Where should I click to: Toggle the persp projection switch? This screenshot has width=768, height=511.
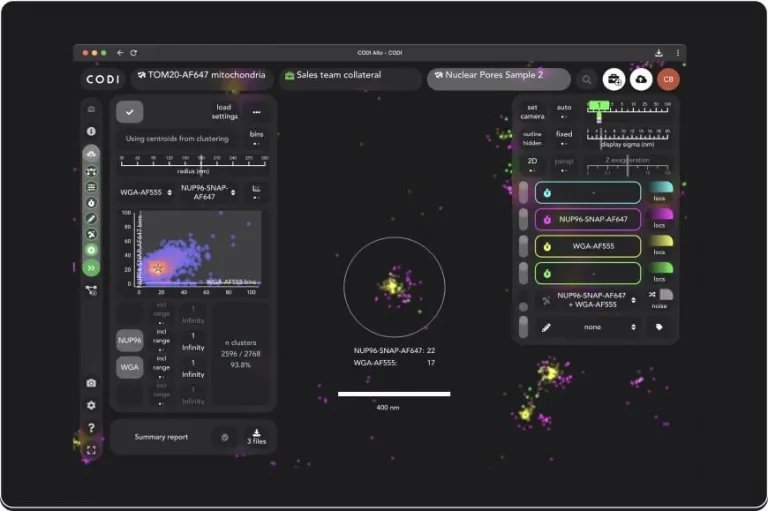564,165
